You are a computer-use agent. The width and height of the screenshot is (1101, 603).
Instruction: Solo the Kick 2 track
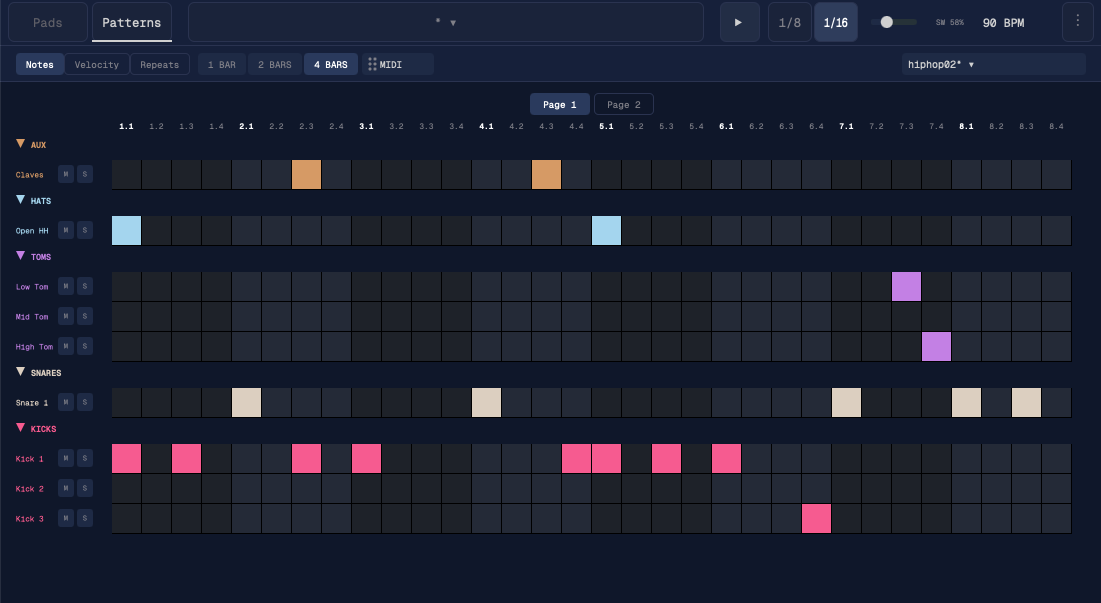click(85, 489)
